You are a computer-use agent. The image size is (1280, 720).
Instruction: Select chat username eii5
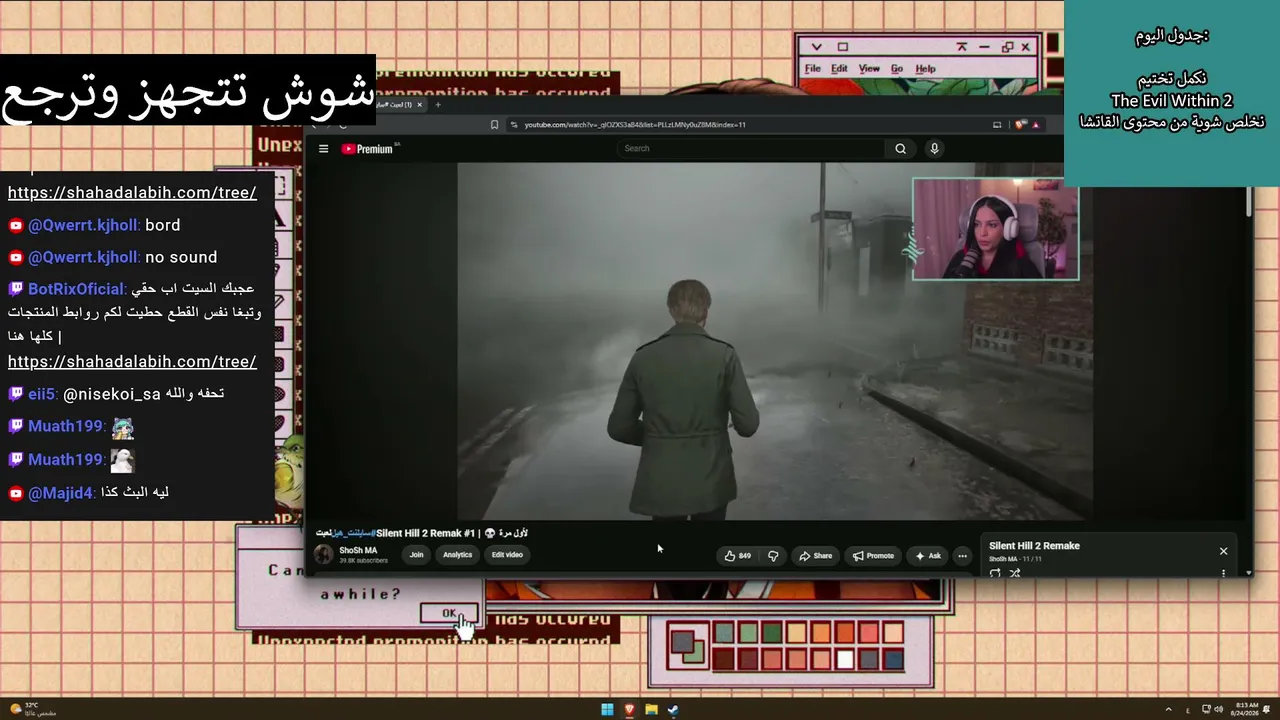pos(42,394)
